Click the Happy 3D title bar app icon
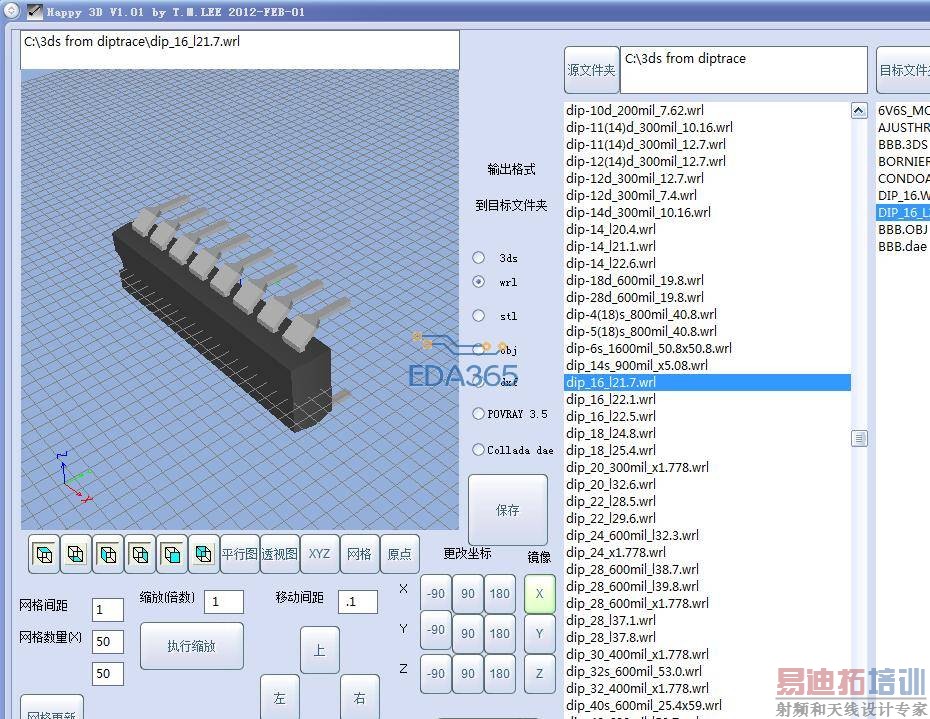 point(35,11)
